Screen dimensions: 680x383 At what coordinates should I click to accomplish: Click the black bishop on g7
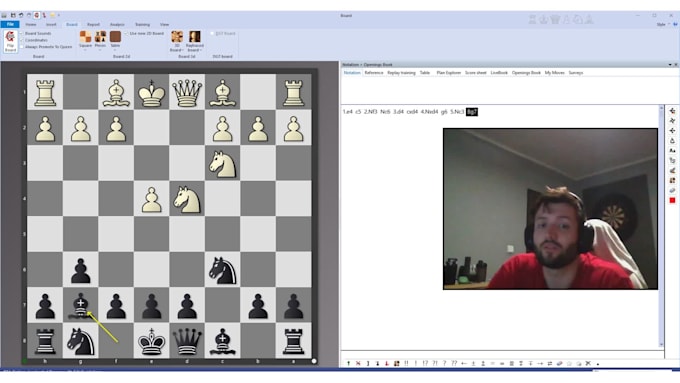(x=80, y=306)
